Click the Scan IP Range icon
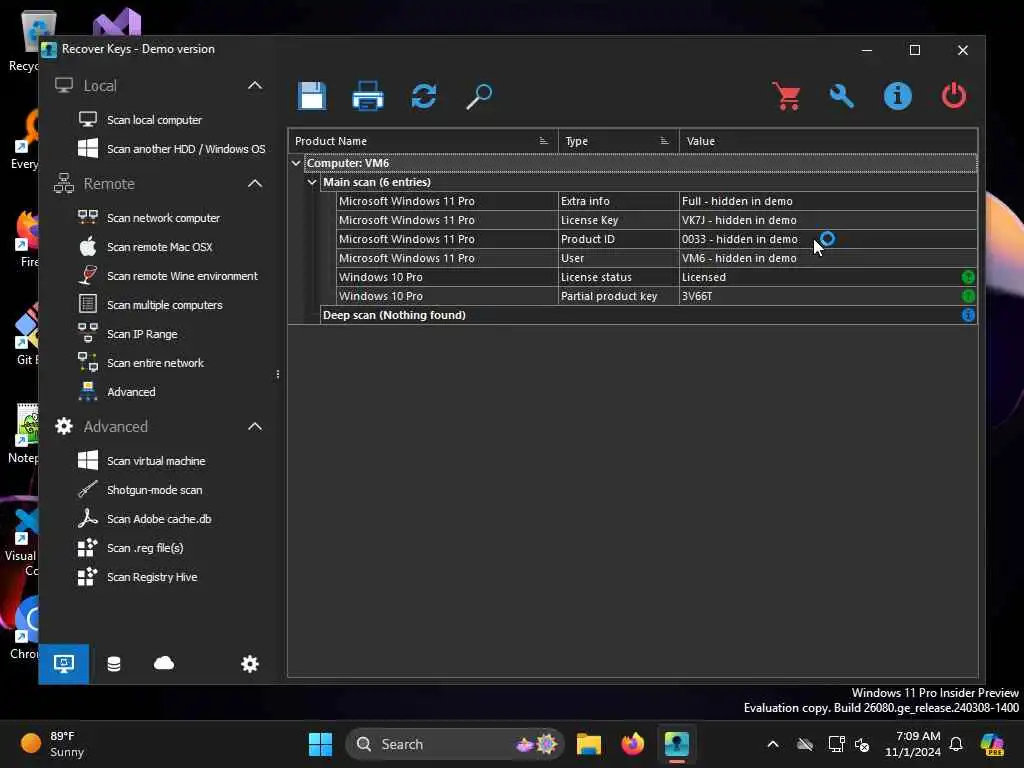Image resolution: width=1024 pixels, height=768 pixels. 88,334
